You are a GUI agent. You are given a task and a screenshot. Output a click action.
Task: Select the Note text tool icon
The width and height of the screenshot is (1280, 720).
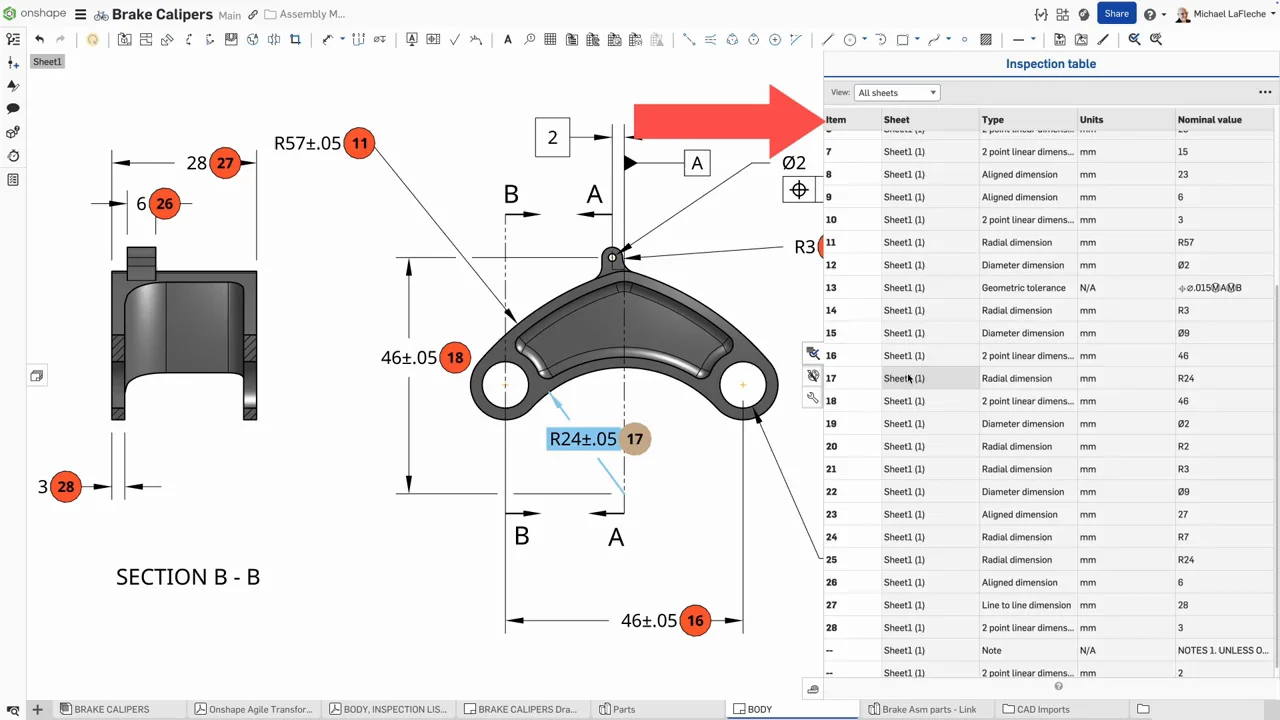(508, 40)
